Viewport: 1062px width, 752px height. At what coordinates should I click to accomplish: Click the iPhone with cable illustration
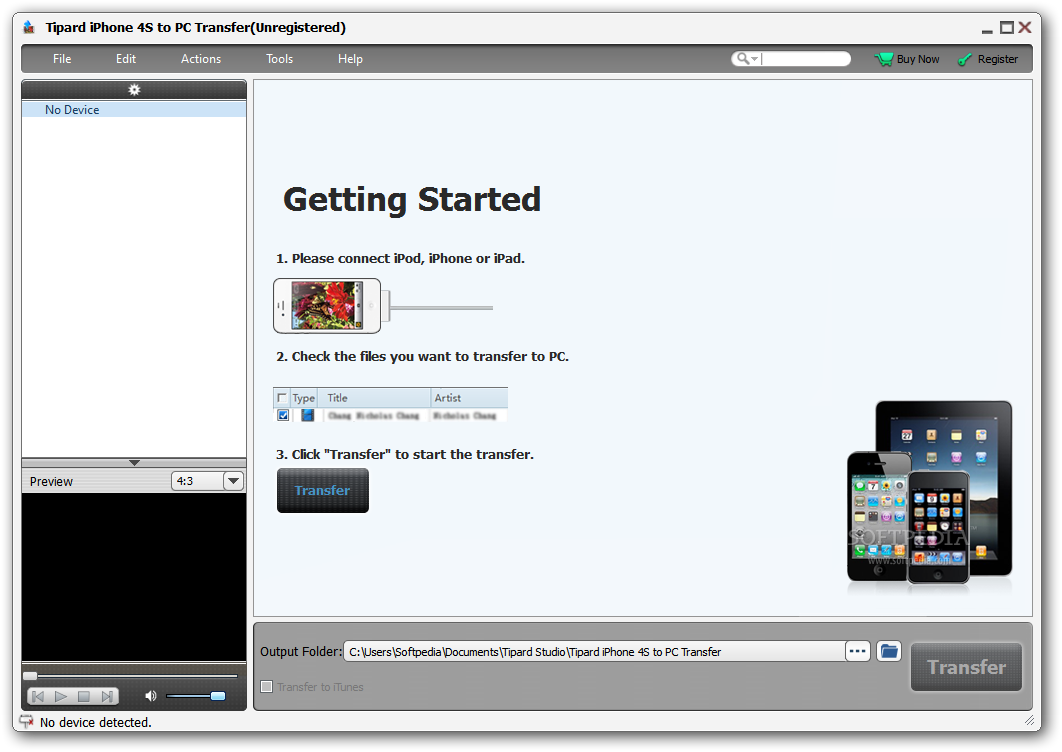(383, 306)
